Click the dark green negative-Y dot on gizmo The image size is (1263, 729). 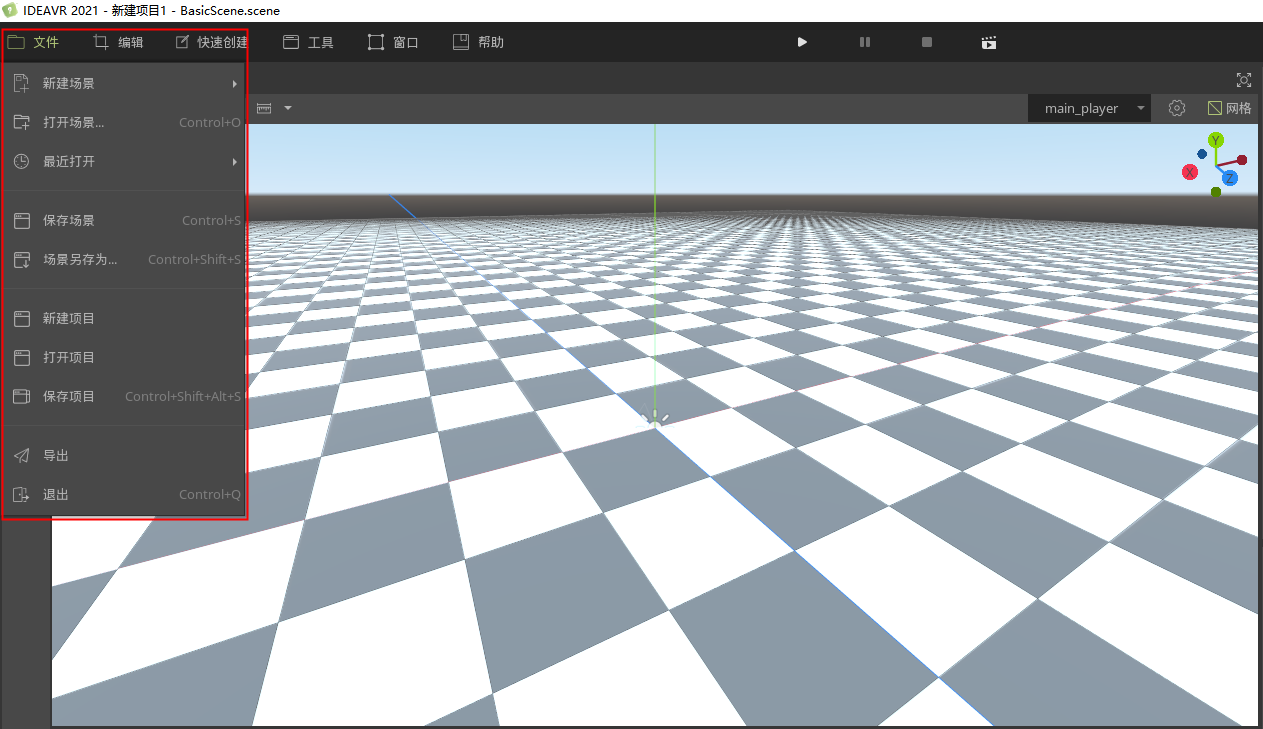tap(1216, 192)
